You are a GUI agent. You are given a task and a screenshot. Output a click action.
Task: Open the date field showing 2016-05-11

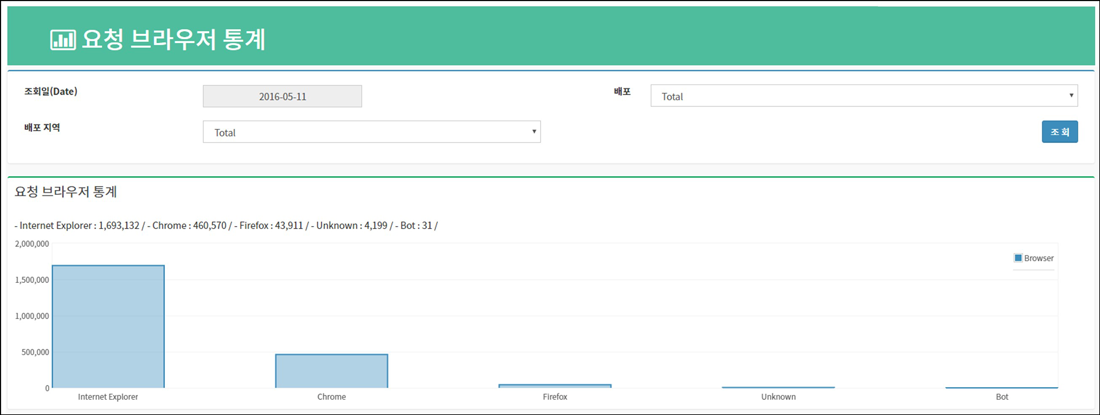[x=282, y=96]
